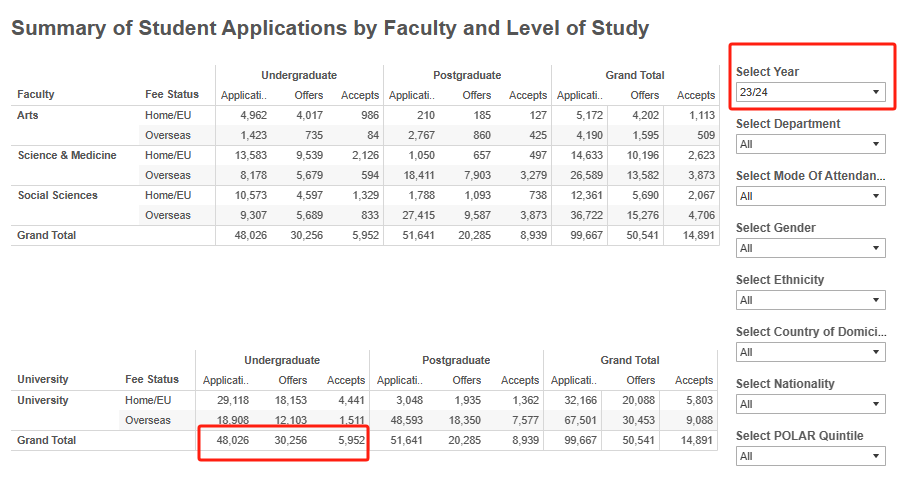Screen dimensions: 900x477
Task: Open the Select Ethnicity dropdown
Action: tap(810, 300)
